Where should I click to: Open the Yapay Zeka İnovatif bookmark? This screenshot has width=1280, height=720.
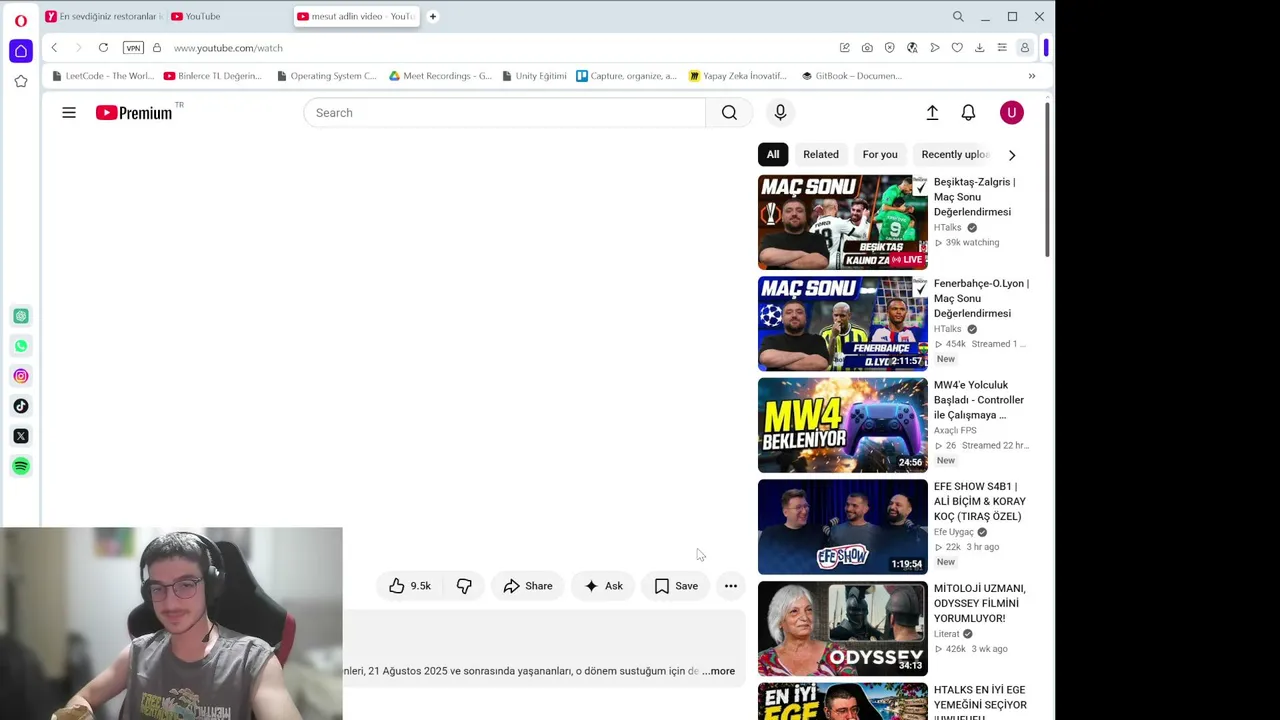(x=738, y=76)
